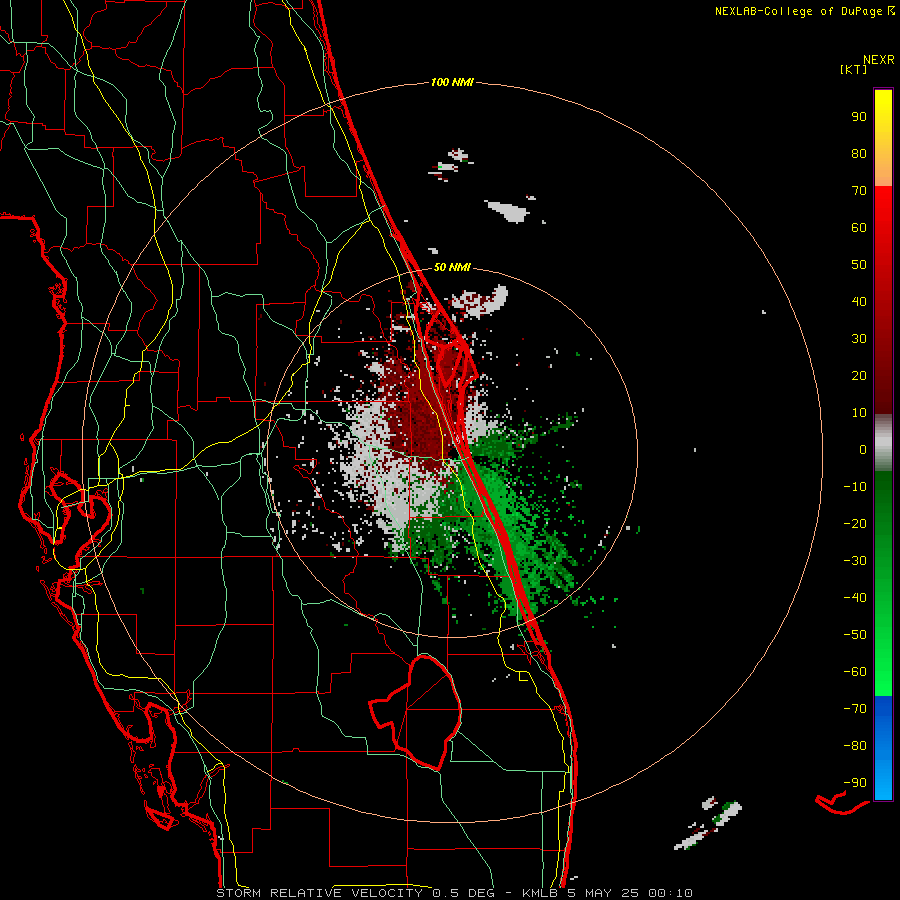Click the 90 value on the velocity scale
900x900 pixels.
[x=859, y=117]
